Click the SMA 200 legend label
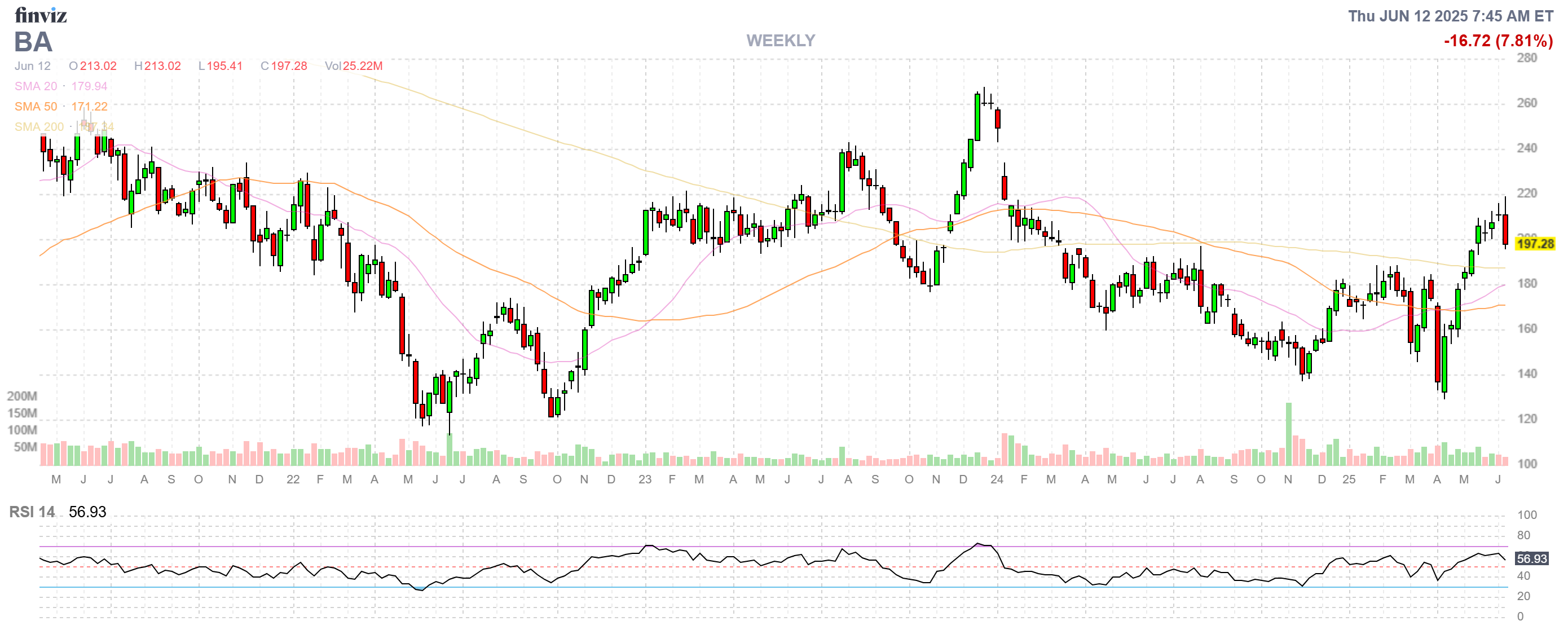The image size is (1568, 634). [39, 126]
